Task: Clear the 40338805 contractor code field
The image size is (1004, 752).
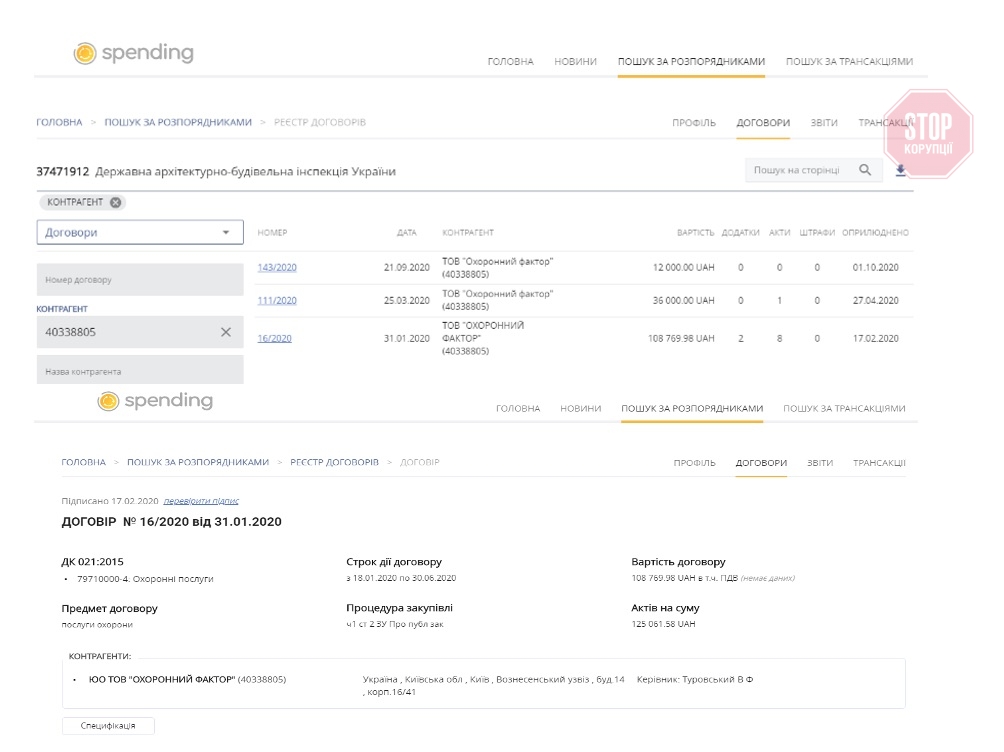Action: [x=225, y=332]
